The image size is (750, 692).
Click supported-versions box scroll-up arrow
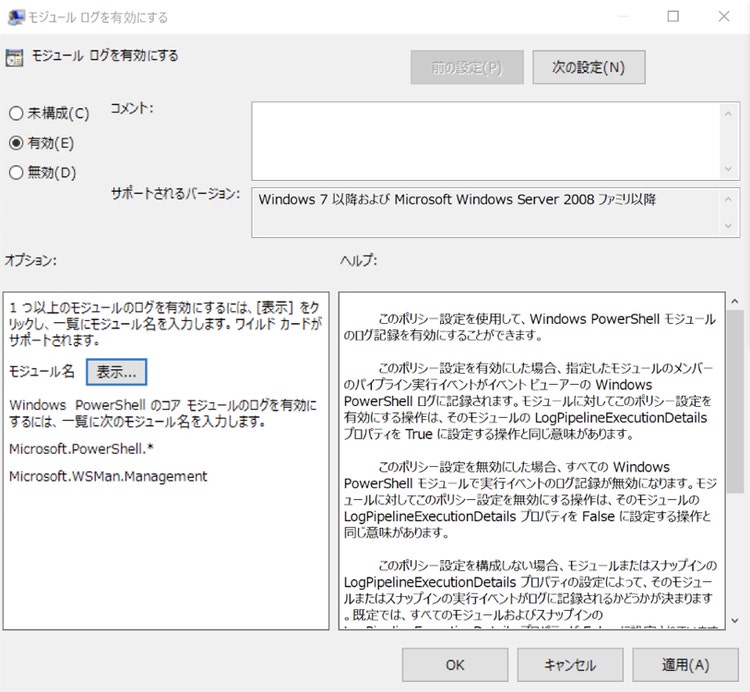coord(728,199)
